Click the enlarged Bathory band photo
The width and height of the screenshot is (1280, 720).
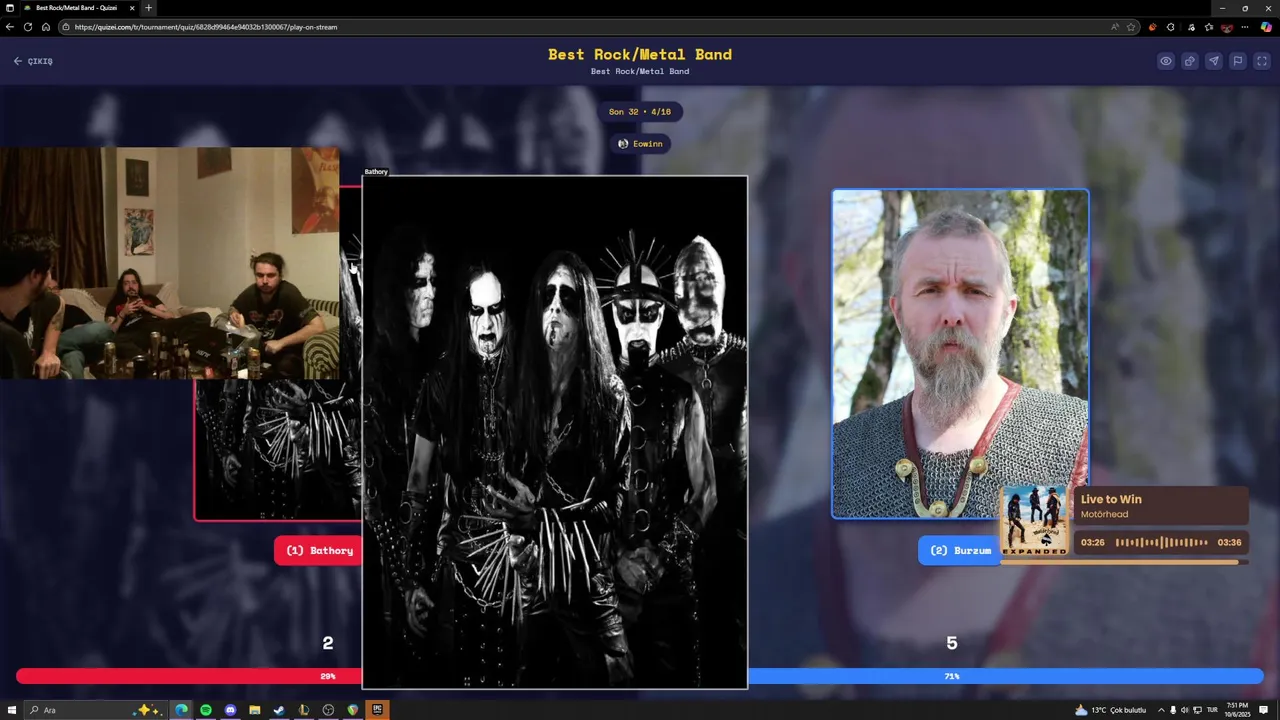[555, 432]
